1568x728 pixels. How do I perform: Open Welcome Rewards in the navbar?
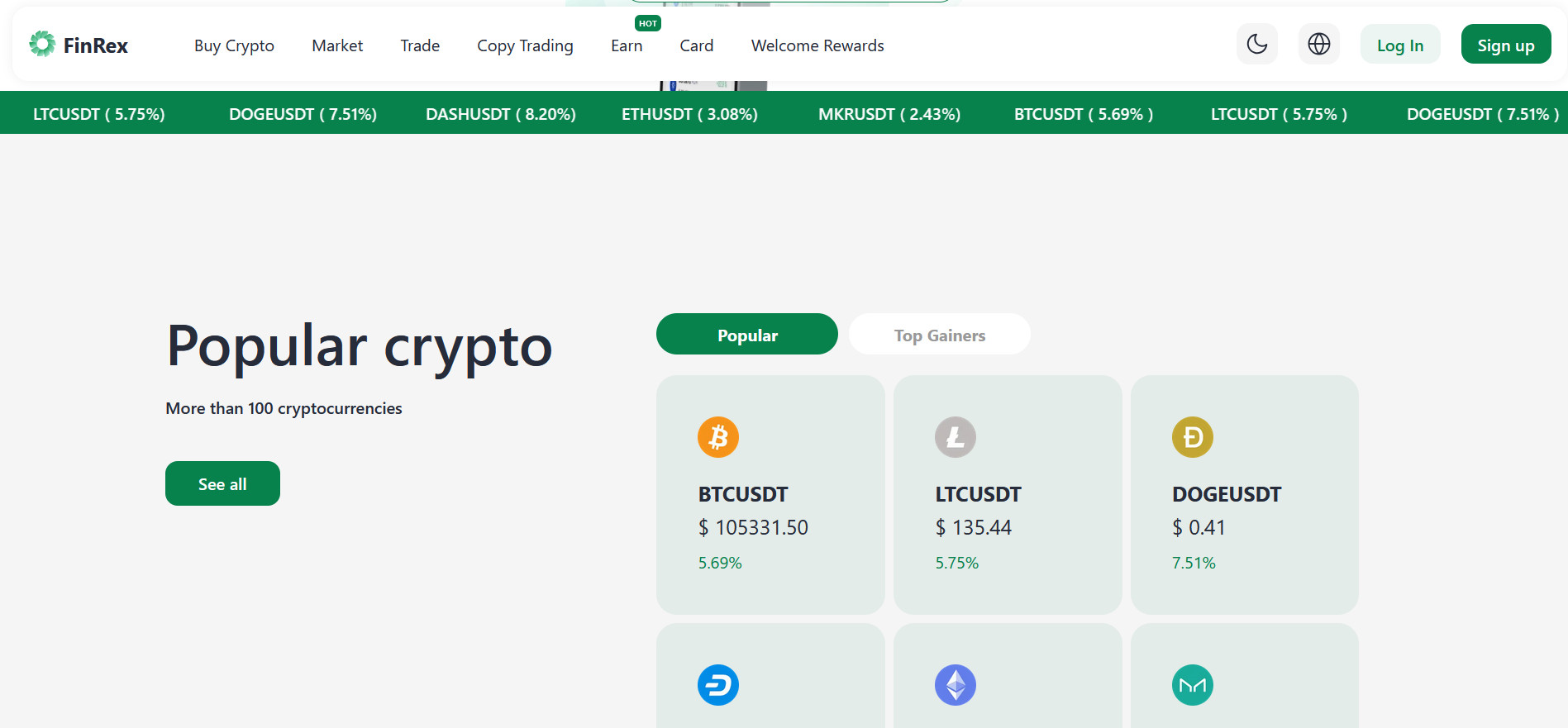click(817, 45)
